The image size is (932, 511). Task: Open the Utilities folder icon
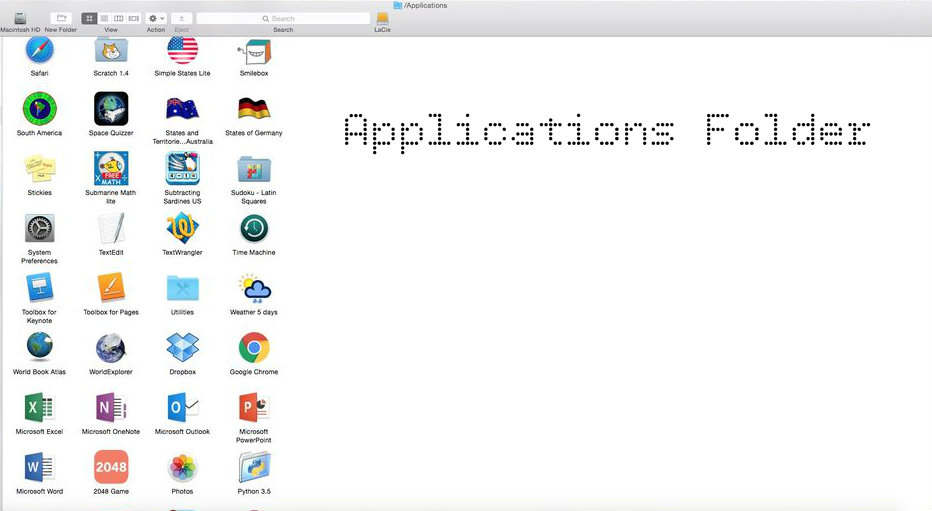point(182,289)
